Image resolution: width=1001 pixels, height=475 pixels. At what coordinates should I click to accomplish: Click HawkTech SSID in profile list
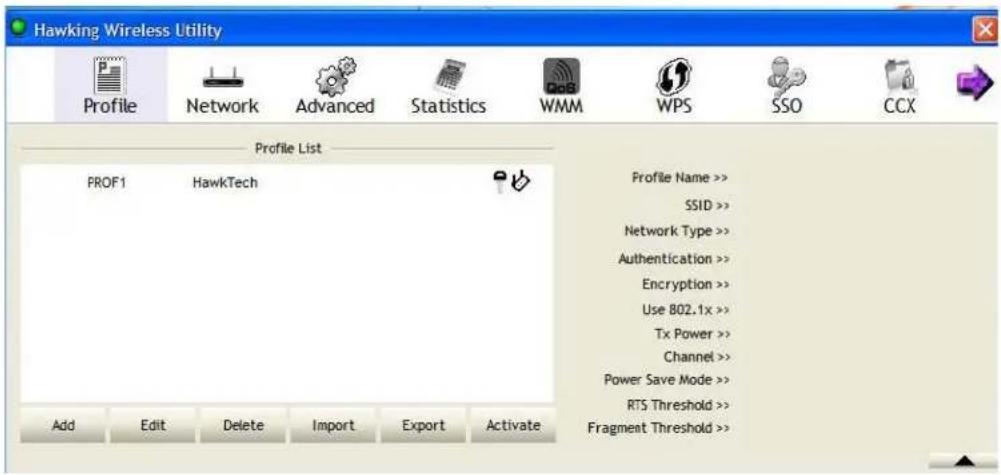point(225,183)
